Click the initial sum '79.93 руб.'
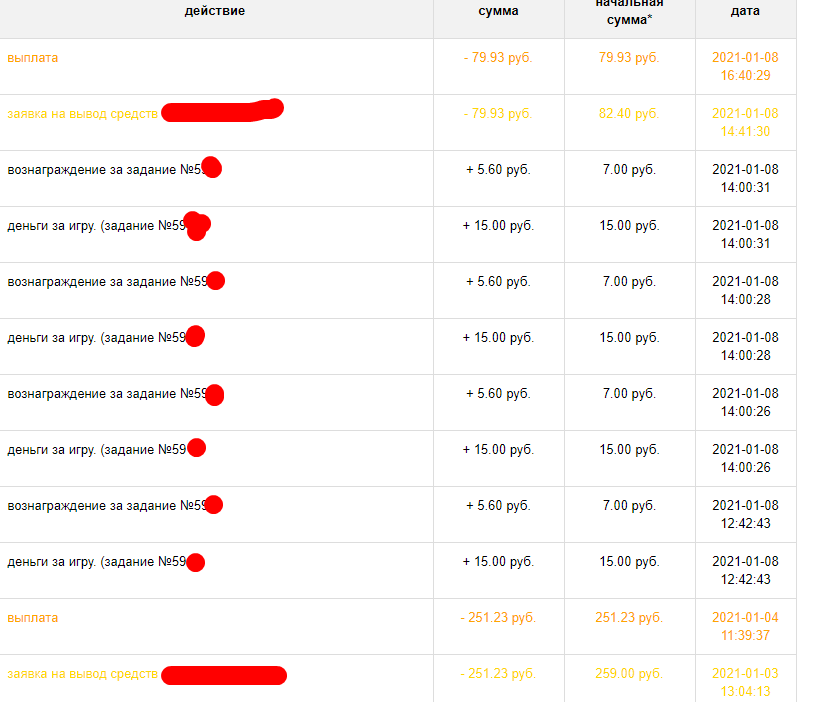The height and width of the screenshot is (702, 814). click(x=629, y=58)
